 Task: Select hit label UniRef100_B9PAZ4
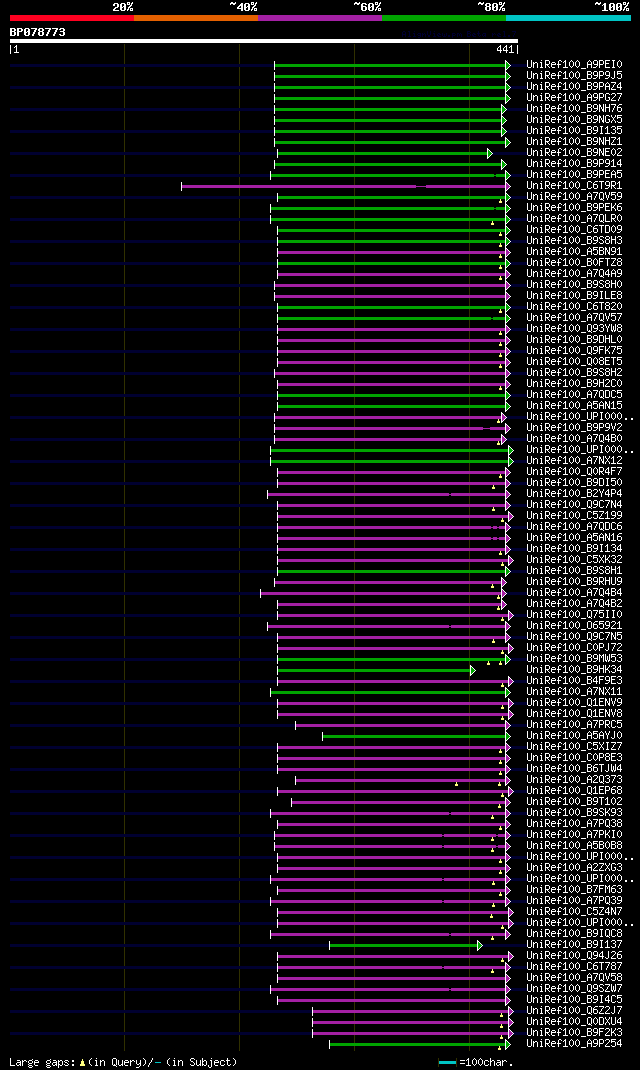[x=574, y=87]
